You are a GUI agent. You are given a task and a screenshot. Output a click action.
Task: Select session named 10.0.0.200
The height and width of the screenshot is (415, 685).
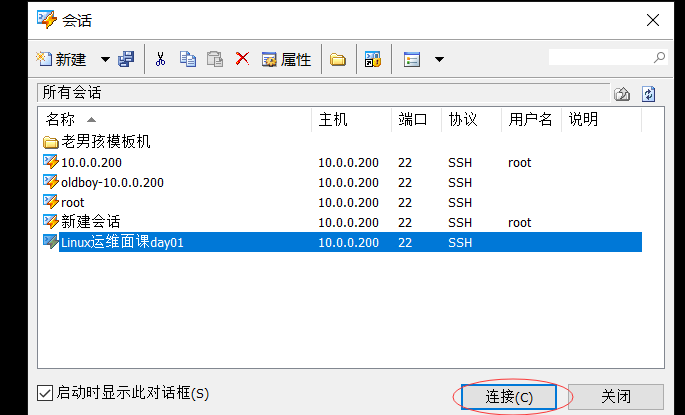tap(91, 163)
